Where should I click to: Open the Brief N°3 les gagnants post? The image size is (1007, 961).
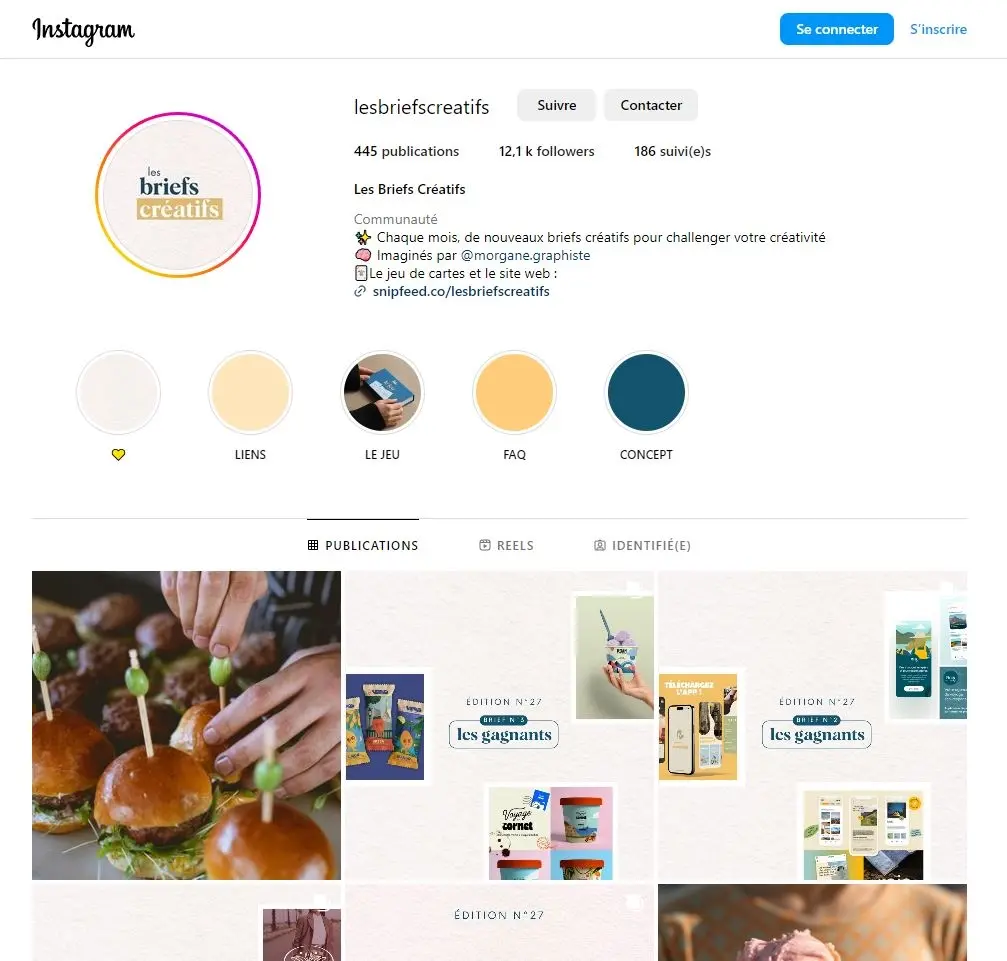coord(500,725)
